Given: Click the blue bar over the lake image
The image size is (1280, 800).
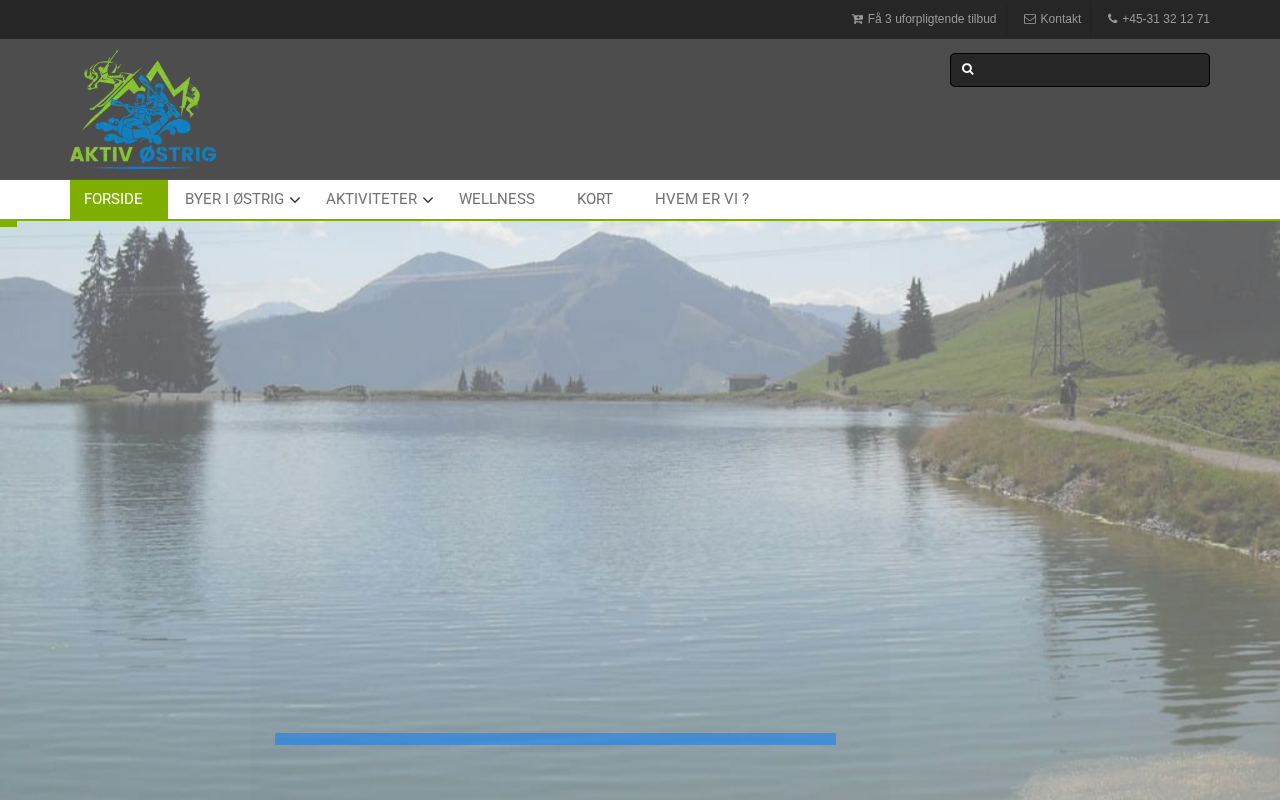Looking at the screenshot, I should 555,739.
